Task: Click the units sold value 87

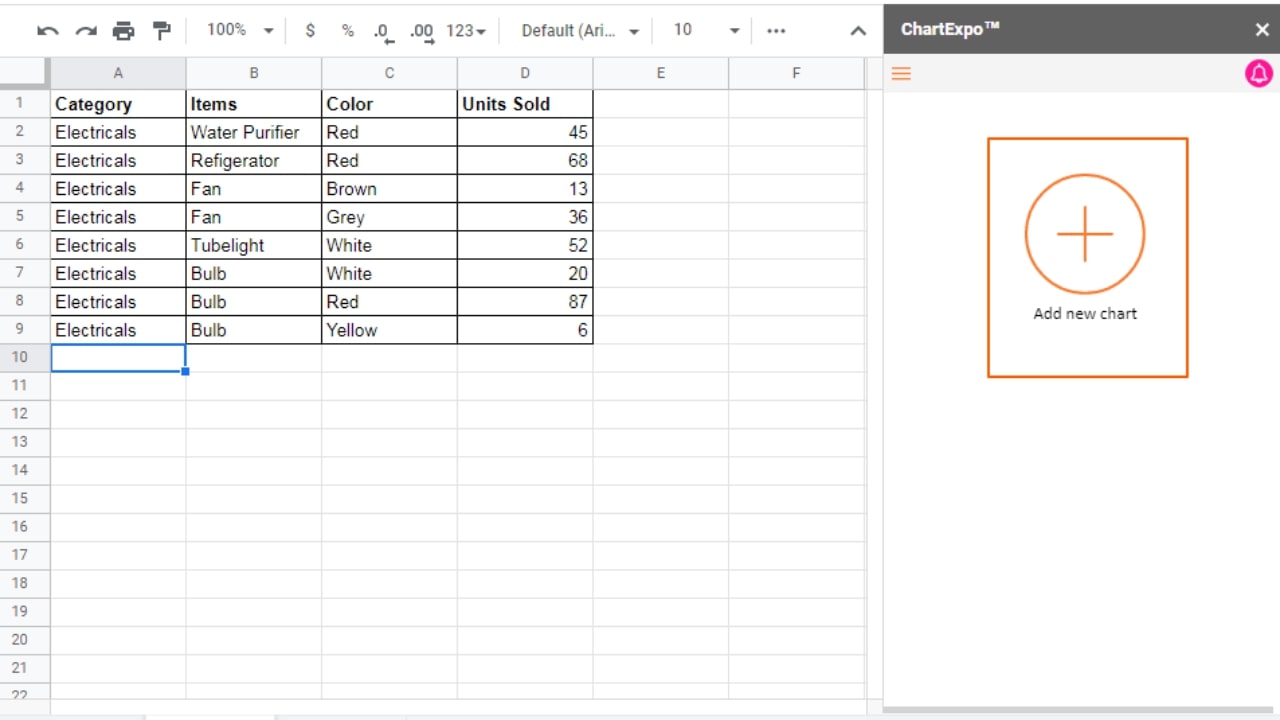Action: point(525,302)
